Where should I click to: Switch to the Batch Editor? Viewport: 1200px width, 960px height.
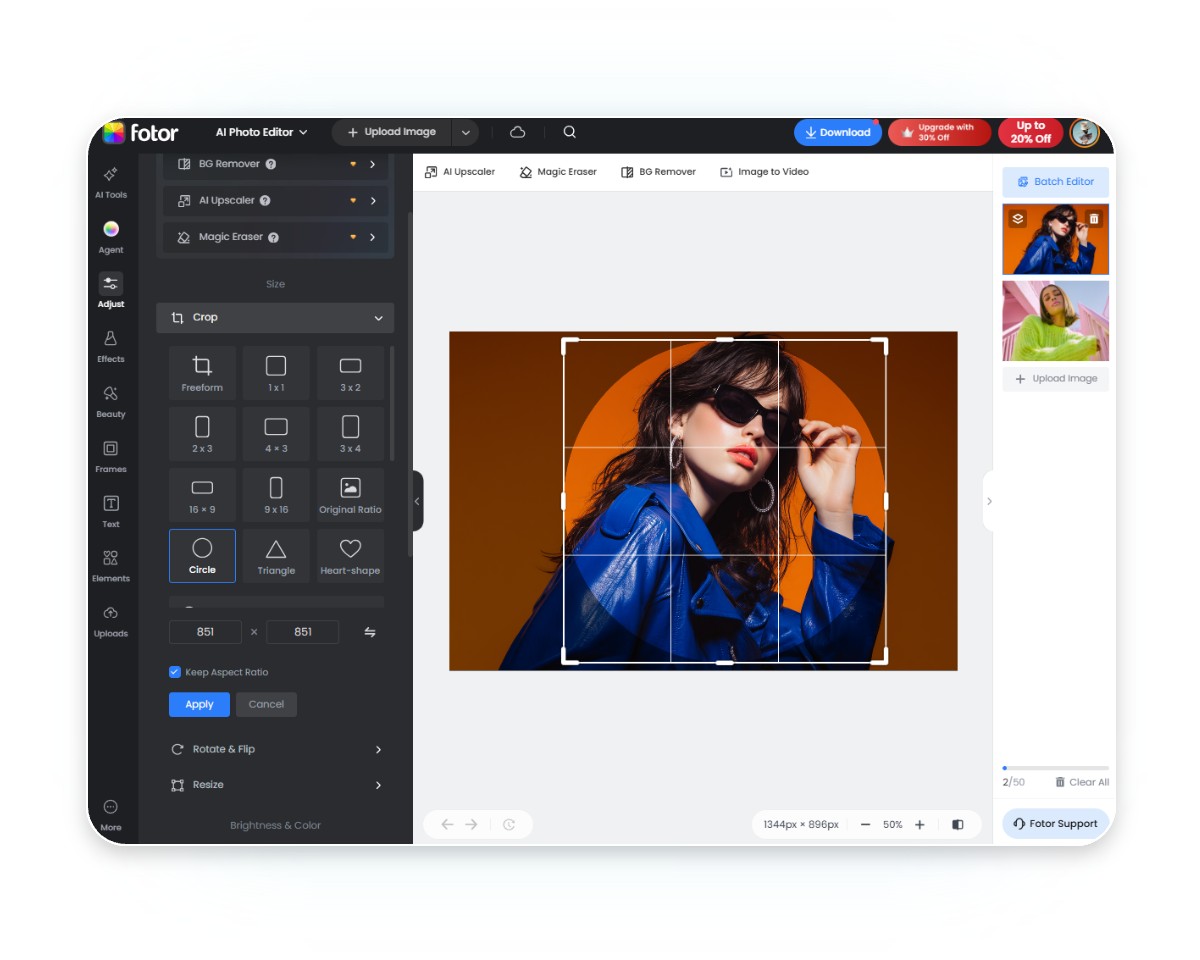[x=1055, y=181]
